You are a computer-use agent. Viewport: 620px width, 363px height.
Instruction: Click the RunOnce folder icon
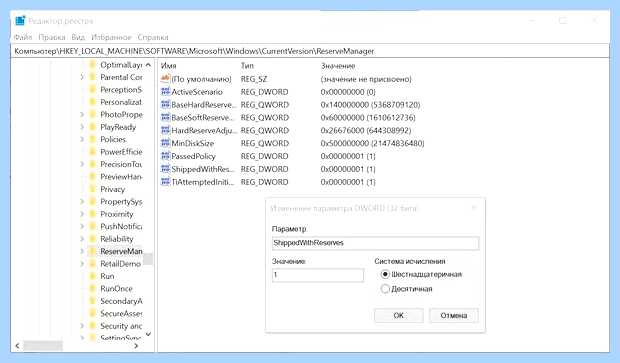tap(92, 289)
